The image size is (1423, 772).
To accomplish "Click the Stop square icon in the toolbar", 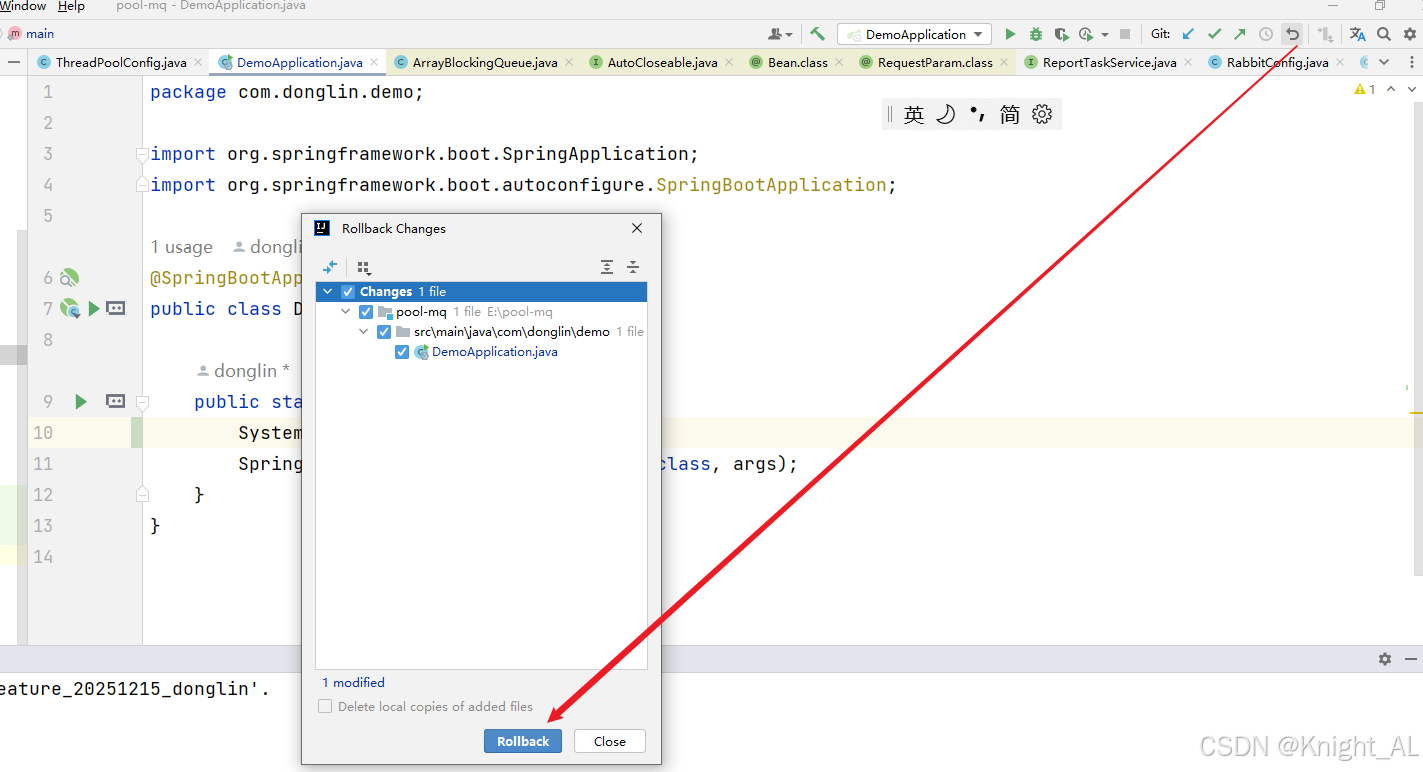I will coord(1125,34).
